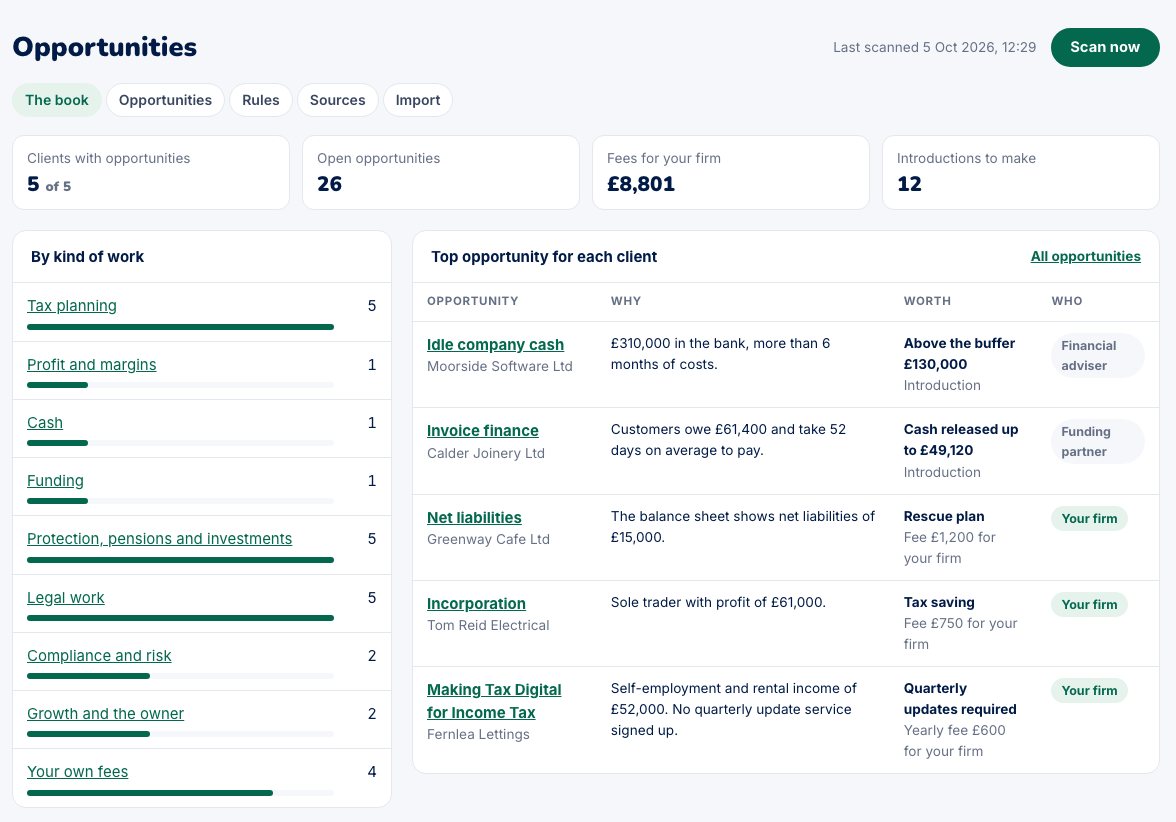1176x822 pixels.
Task: Go to the Sources tab
Action: [x=338, y=100]
